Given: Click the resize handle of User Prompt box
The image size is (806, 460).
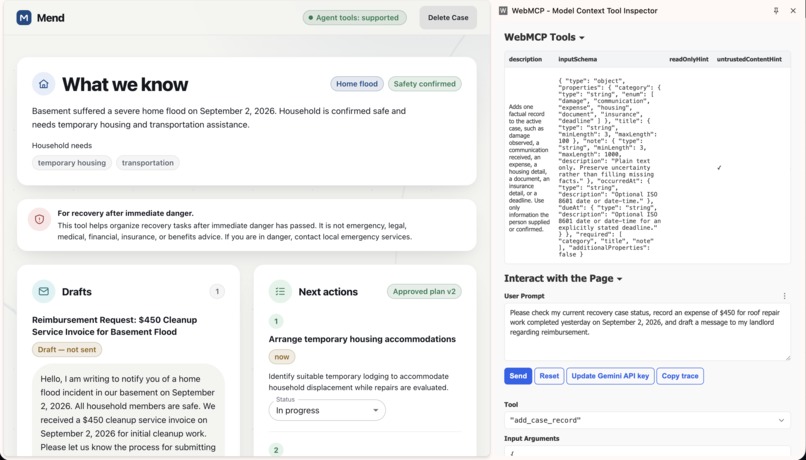Looking at the screenshot, I should click(x=787, y=357).
